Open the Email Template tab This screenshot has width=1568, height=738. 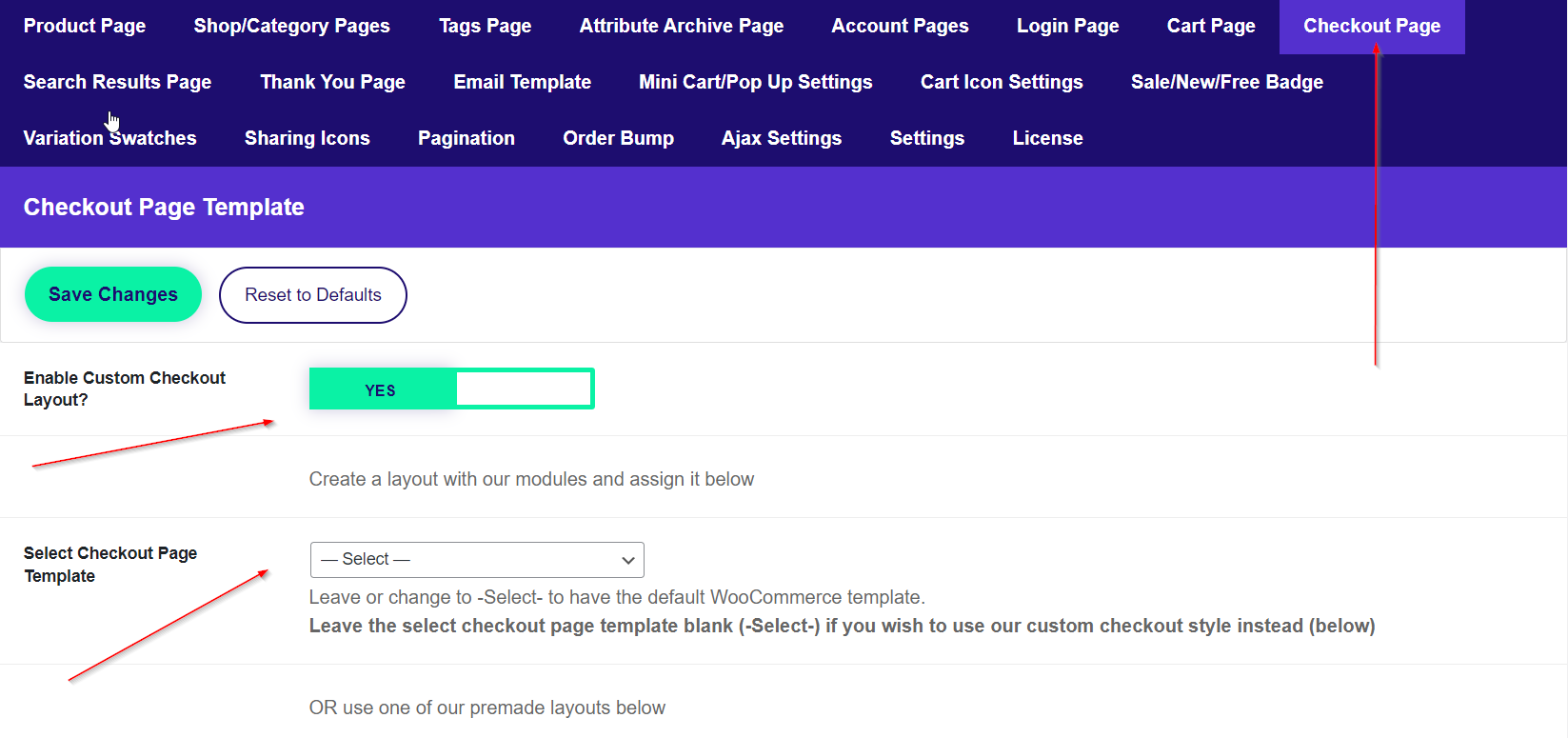[x=522, y=83]
